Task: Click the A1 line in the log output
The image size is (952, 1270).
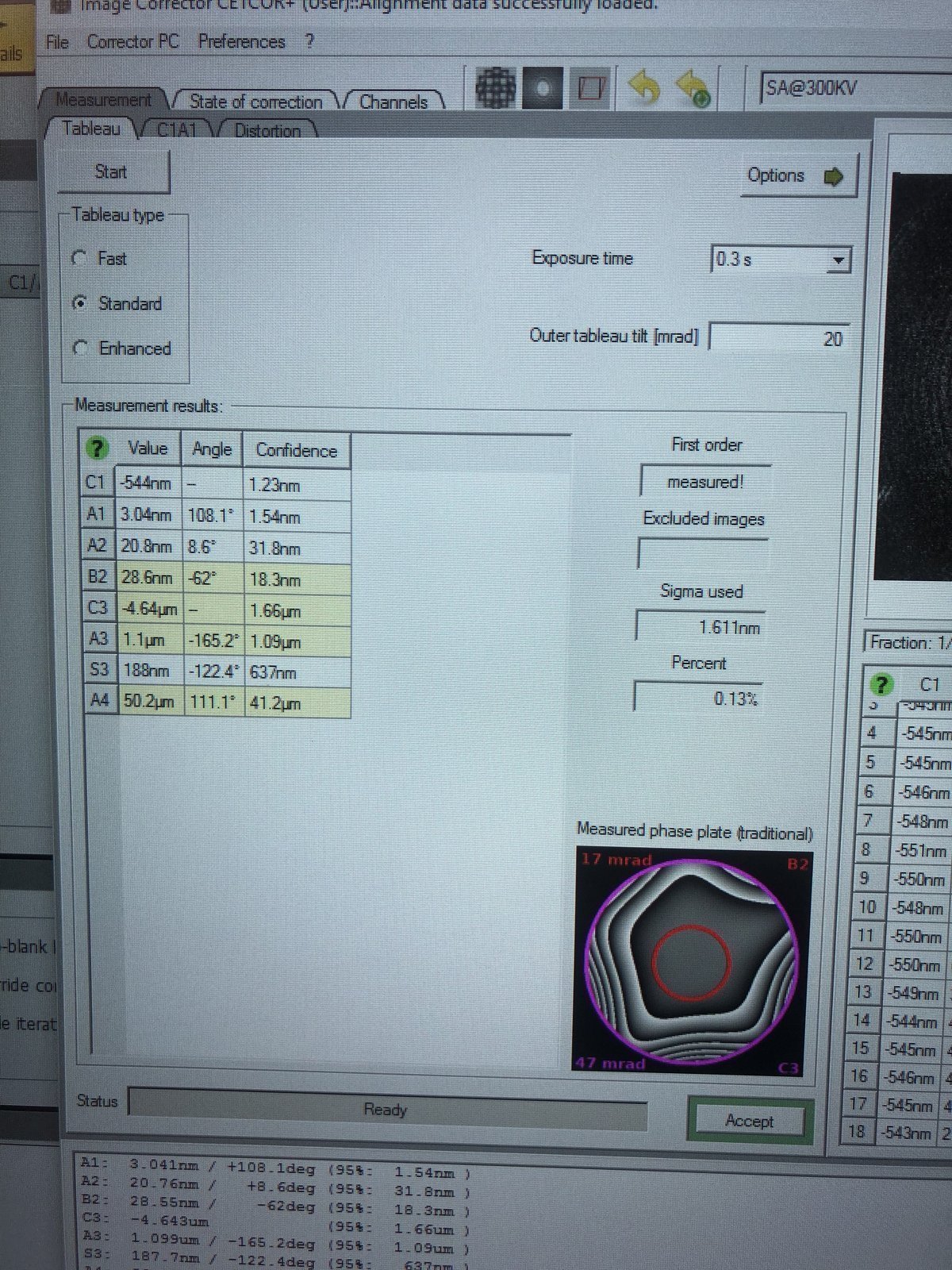Action: point(276,1170)
